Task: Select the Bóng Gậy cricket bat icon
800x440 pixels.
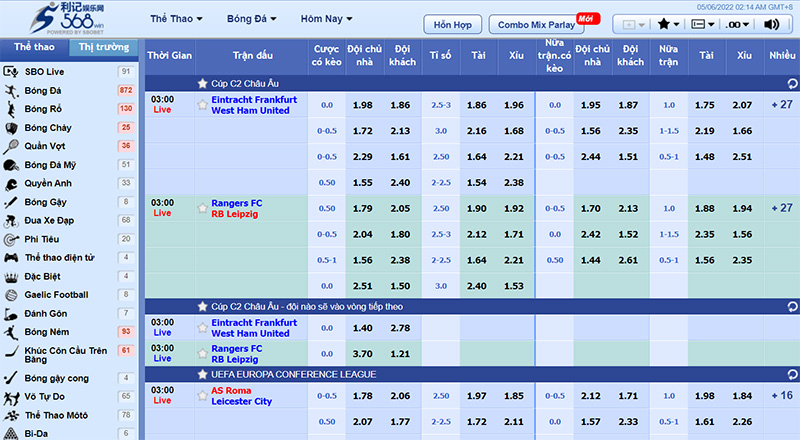Action: tap(11, 202)
